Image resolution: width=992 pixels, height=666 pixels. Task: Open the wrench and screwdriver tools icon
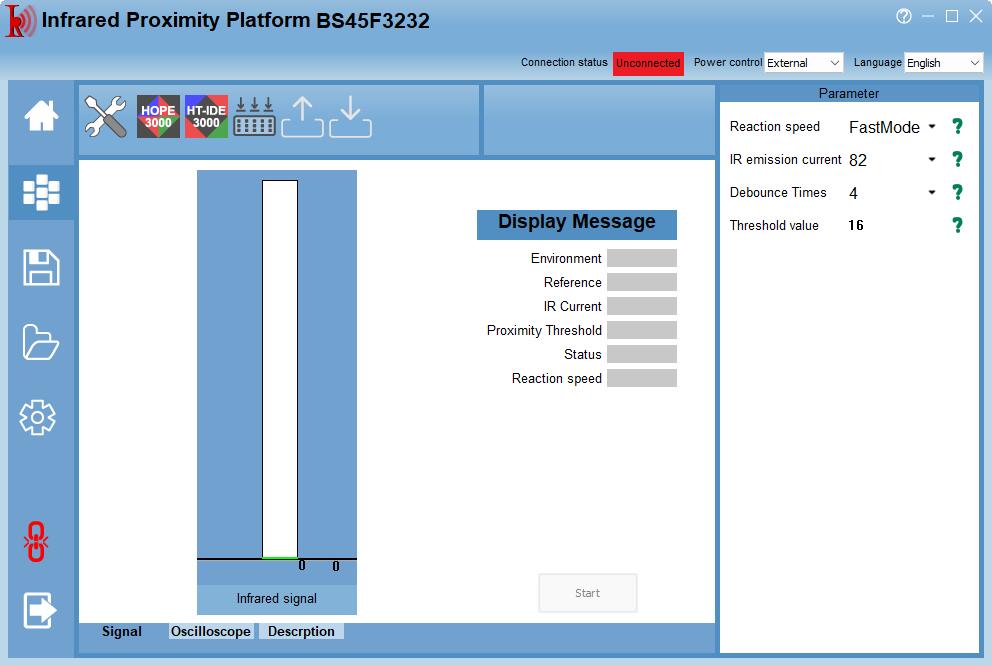(105, 117)
